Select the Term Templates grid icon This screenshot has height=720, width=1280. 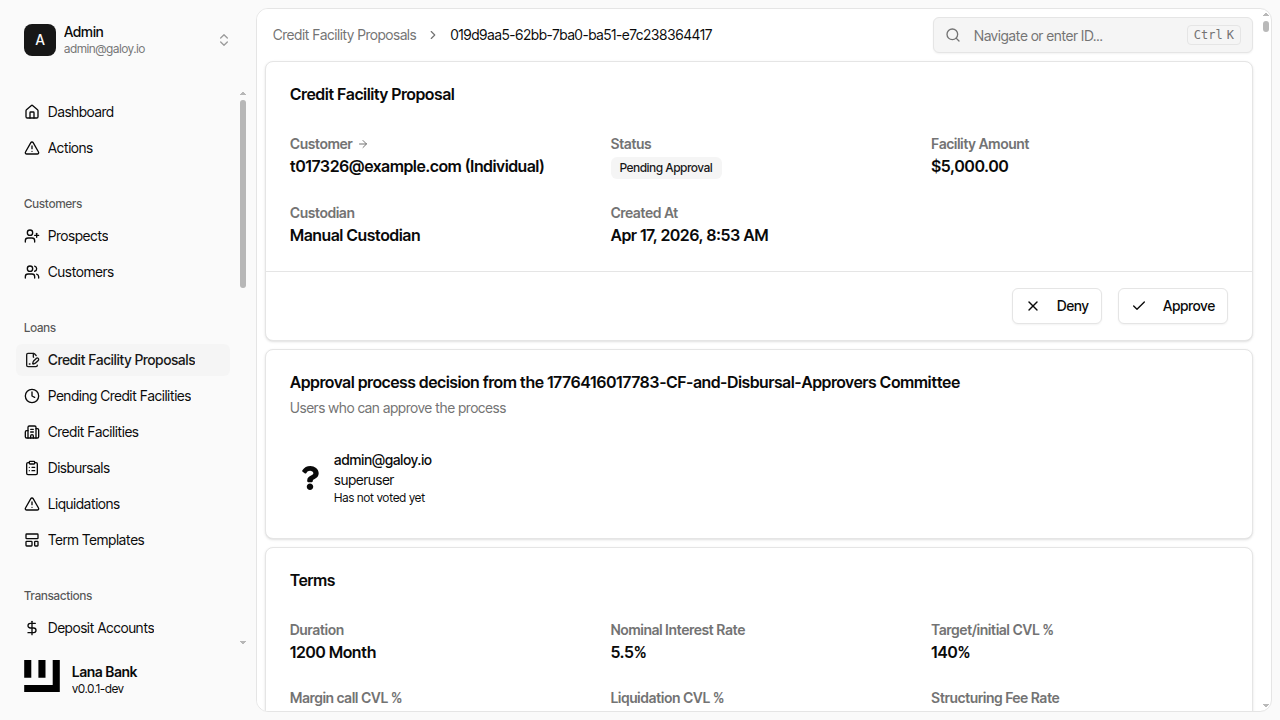31,539
